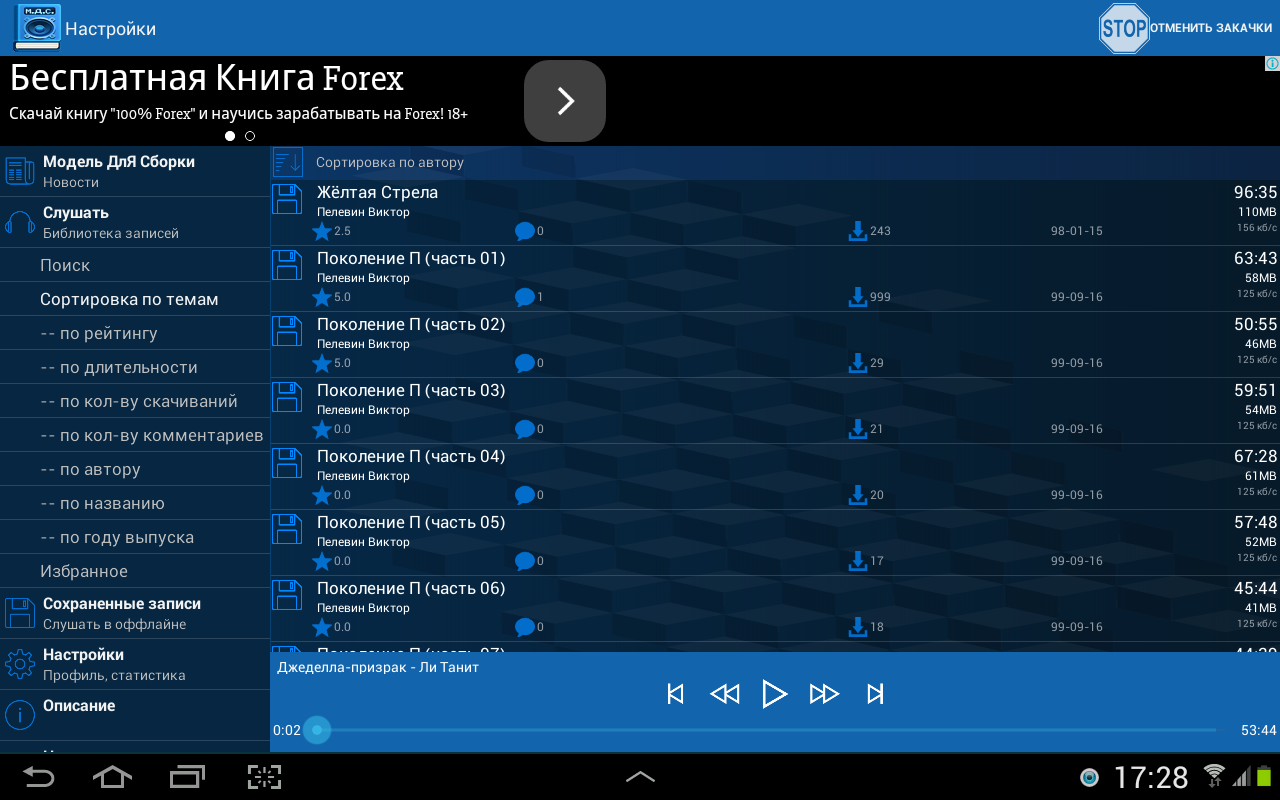Sort by кол-ву скачиваний
Image resolution: width=1280 pixels, height=800 pixels.
[135, 401]
